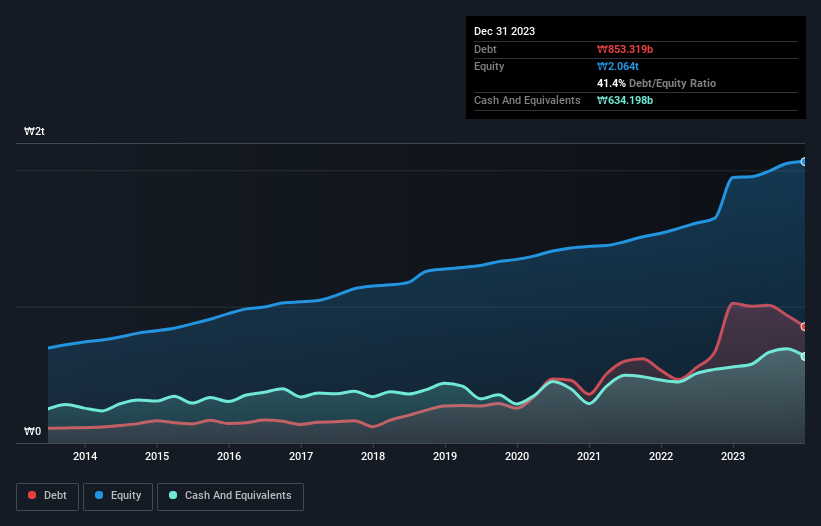Viewport: 821px width, 526px height.
Task: Click the 2021 x-axis label
Action: (x=589, y=456)
